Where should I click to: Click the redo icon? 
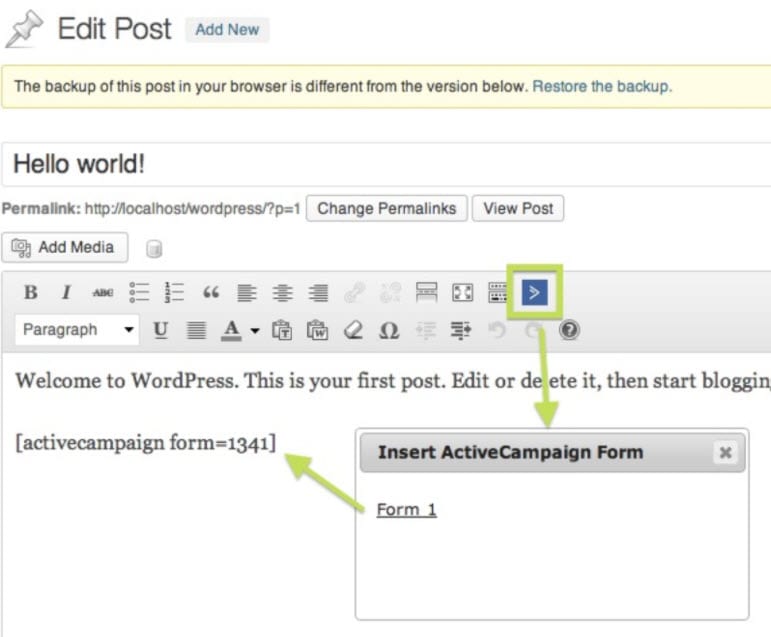pos(533,330)
